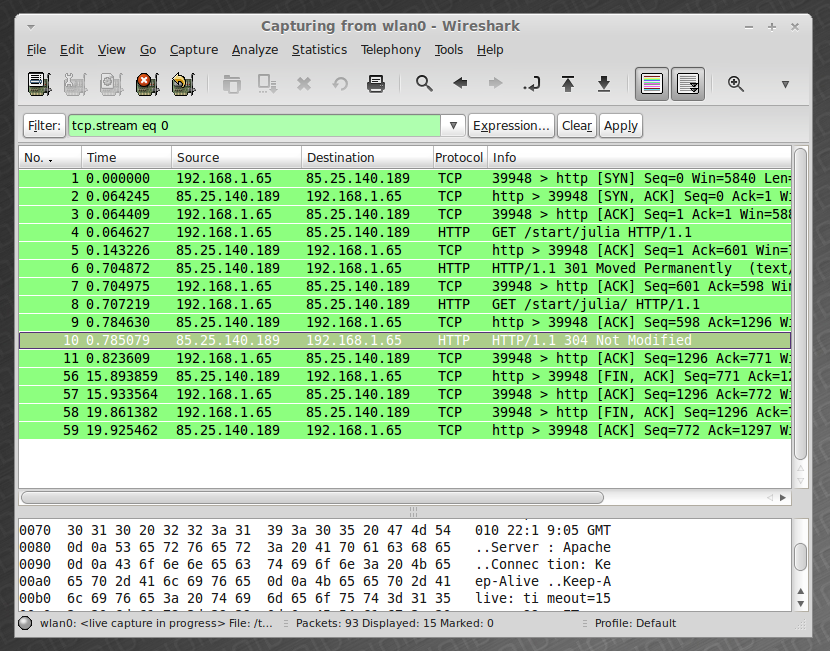
Task: Open the Edit menu
Action: pyautogui.click(x=71, y=50)
